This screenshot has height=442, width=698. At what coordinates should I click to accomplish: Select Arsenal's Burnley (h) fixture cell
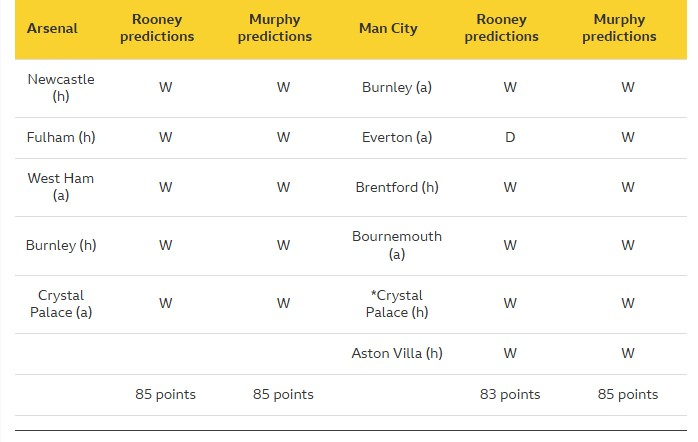(61, 245)
